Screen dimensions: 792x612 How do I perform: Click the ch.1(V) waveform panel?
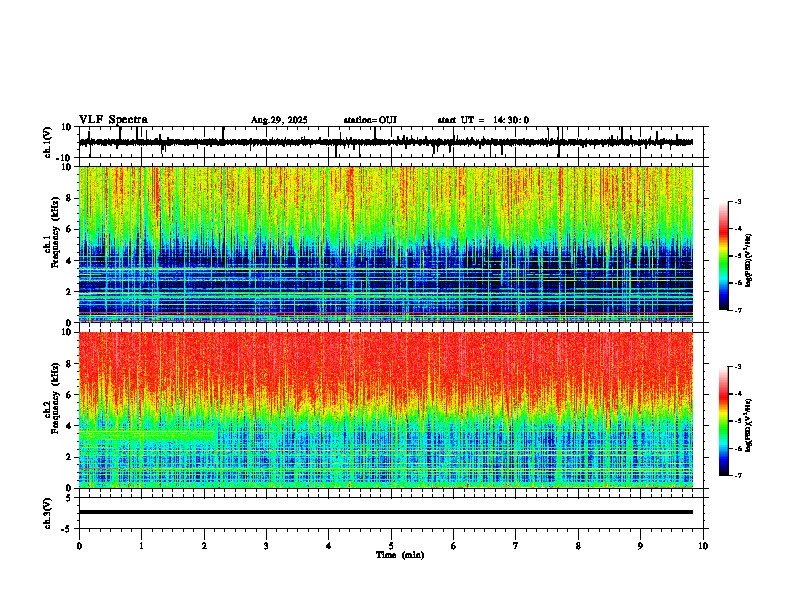pos(391,142)
